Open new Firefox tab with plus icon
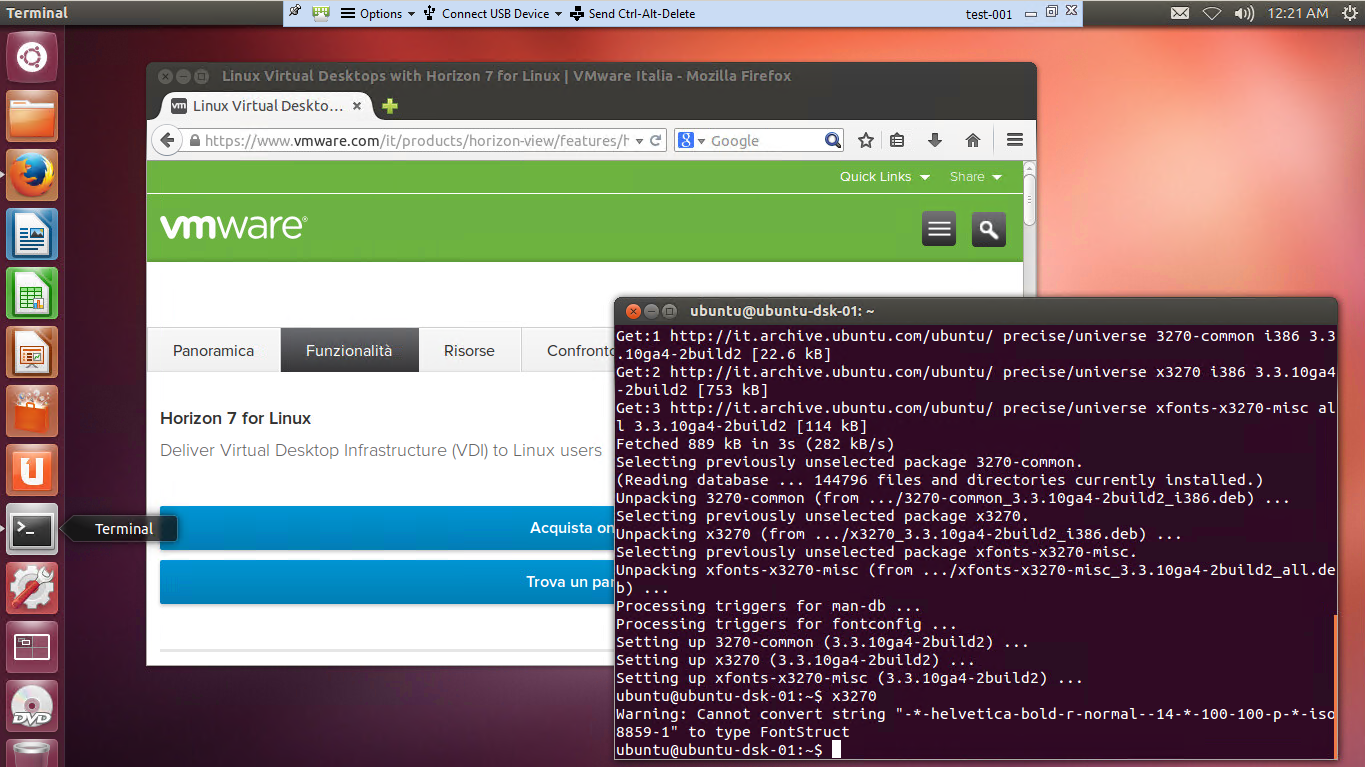The image size is (1365, 767). [x=390, y=106]
